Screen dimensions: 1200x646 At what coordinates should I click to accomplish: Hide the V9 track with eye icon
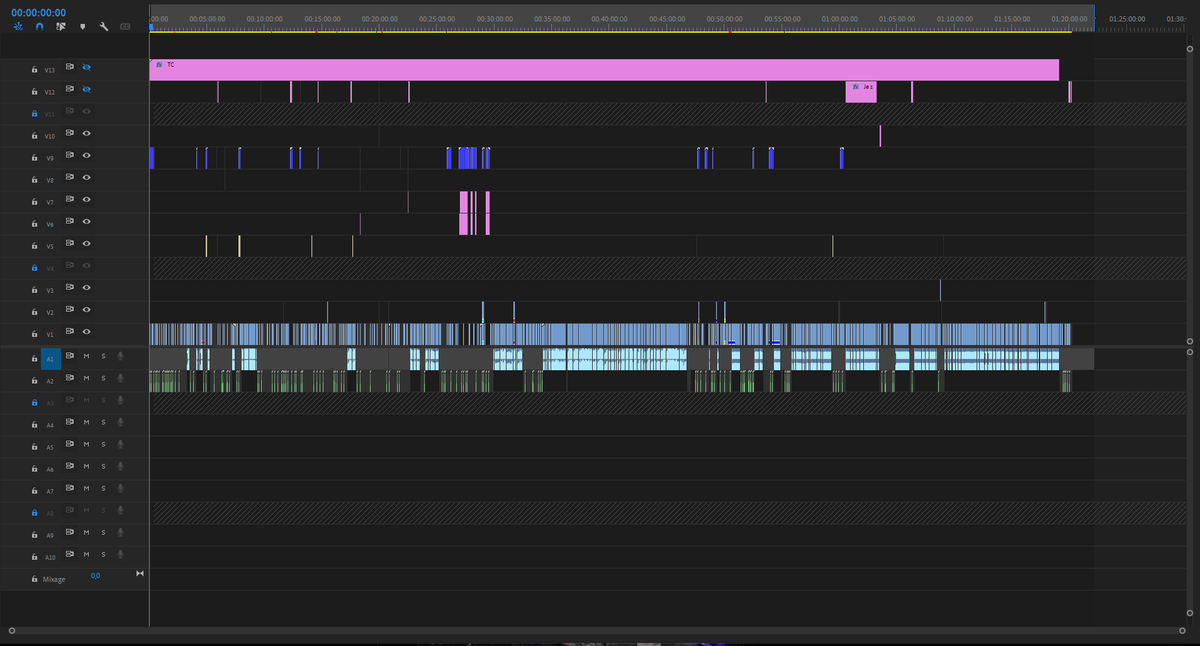pyautogui.click(x=87, y=155)
